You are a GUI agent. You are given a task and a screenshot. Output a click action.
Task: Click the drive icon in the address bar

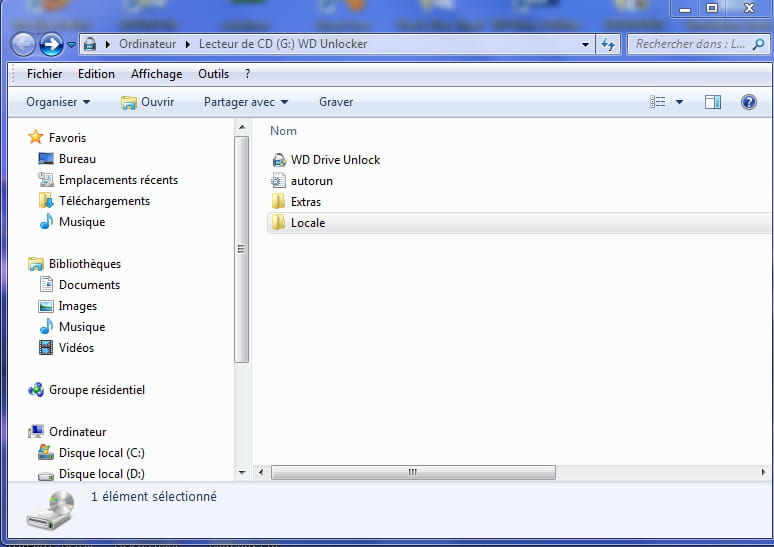point(90,44)
